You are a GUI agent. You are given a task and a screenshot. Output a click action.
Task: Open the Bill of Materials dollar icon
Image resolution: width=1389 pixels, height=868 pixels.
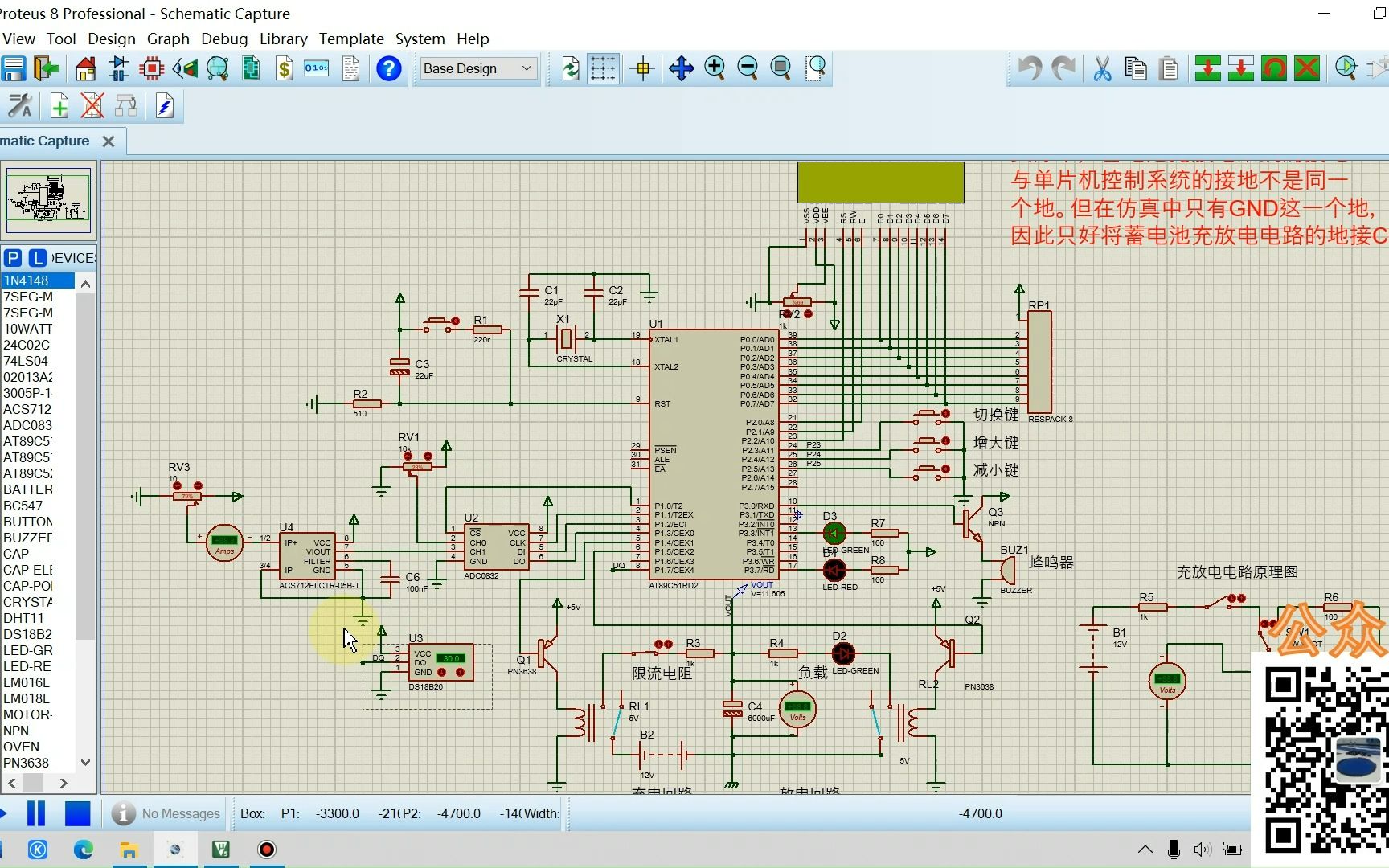pyautogui.click(x=284, y=68)
